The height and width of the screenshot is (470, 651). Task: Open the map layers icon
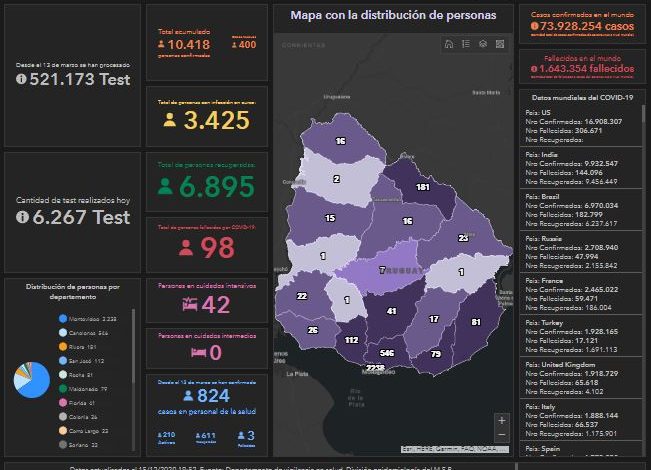coord(482,44)
